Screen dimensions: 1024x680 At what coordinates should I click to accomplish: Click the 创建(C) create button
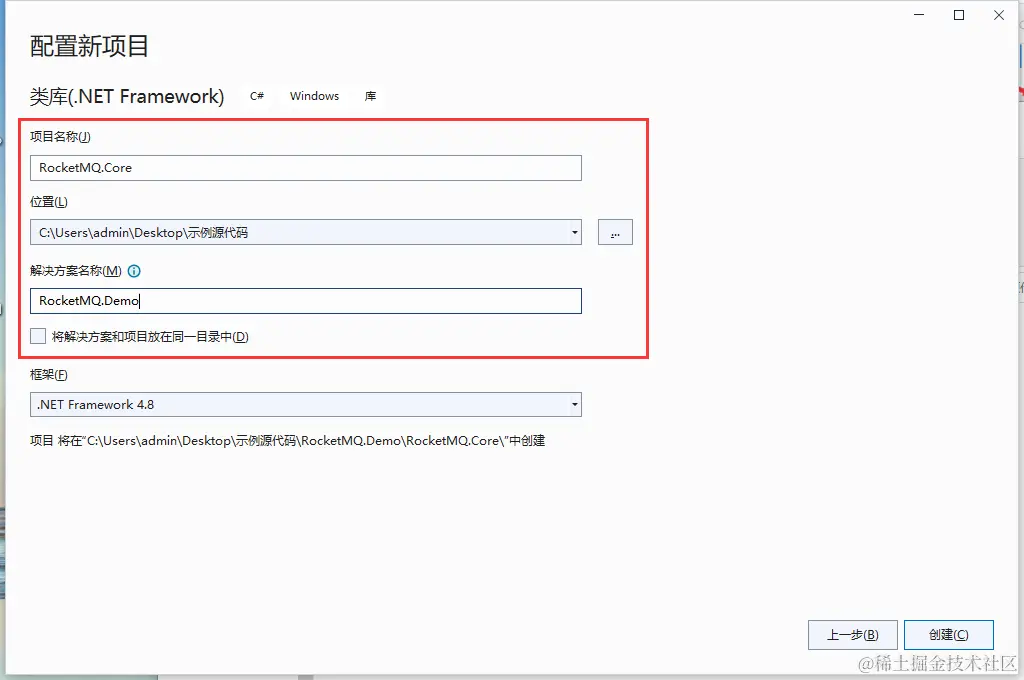[949, 635]
